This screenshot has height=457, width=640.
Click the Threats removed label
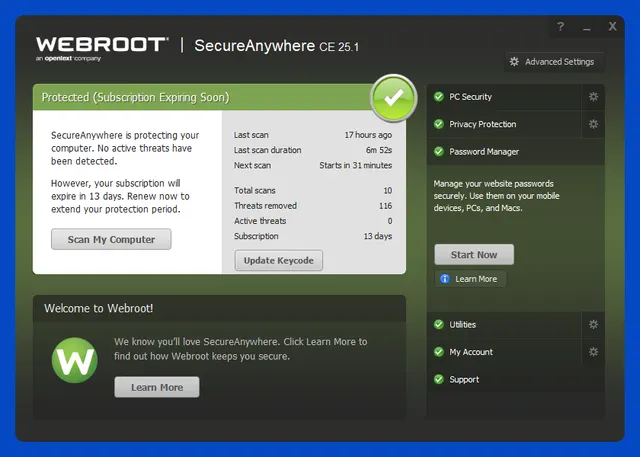[x=265, y=206]
